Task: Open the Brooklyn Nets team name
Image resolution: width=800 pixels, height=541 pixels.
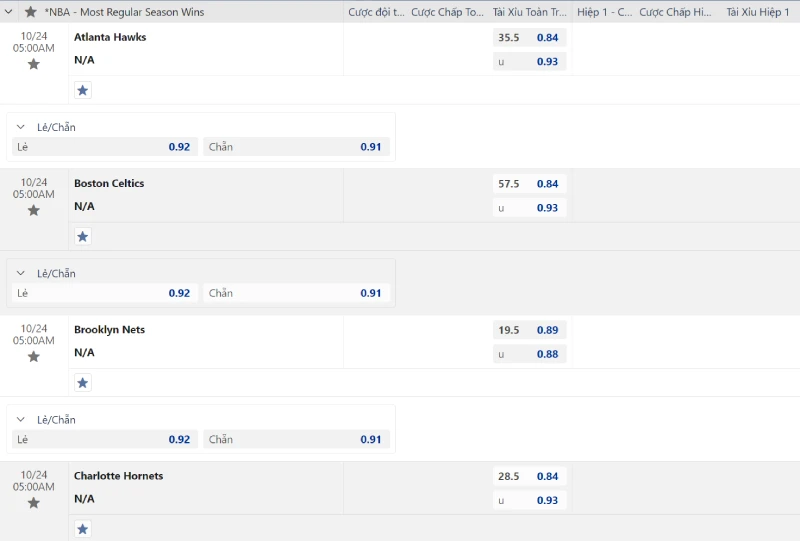Action: coord(110,330)
